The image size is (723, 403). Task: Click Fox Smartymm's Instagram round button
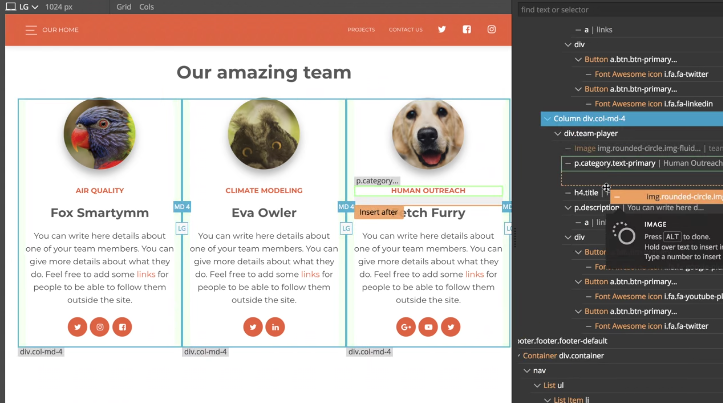click(x=100, y=327)
